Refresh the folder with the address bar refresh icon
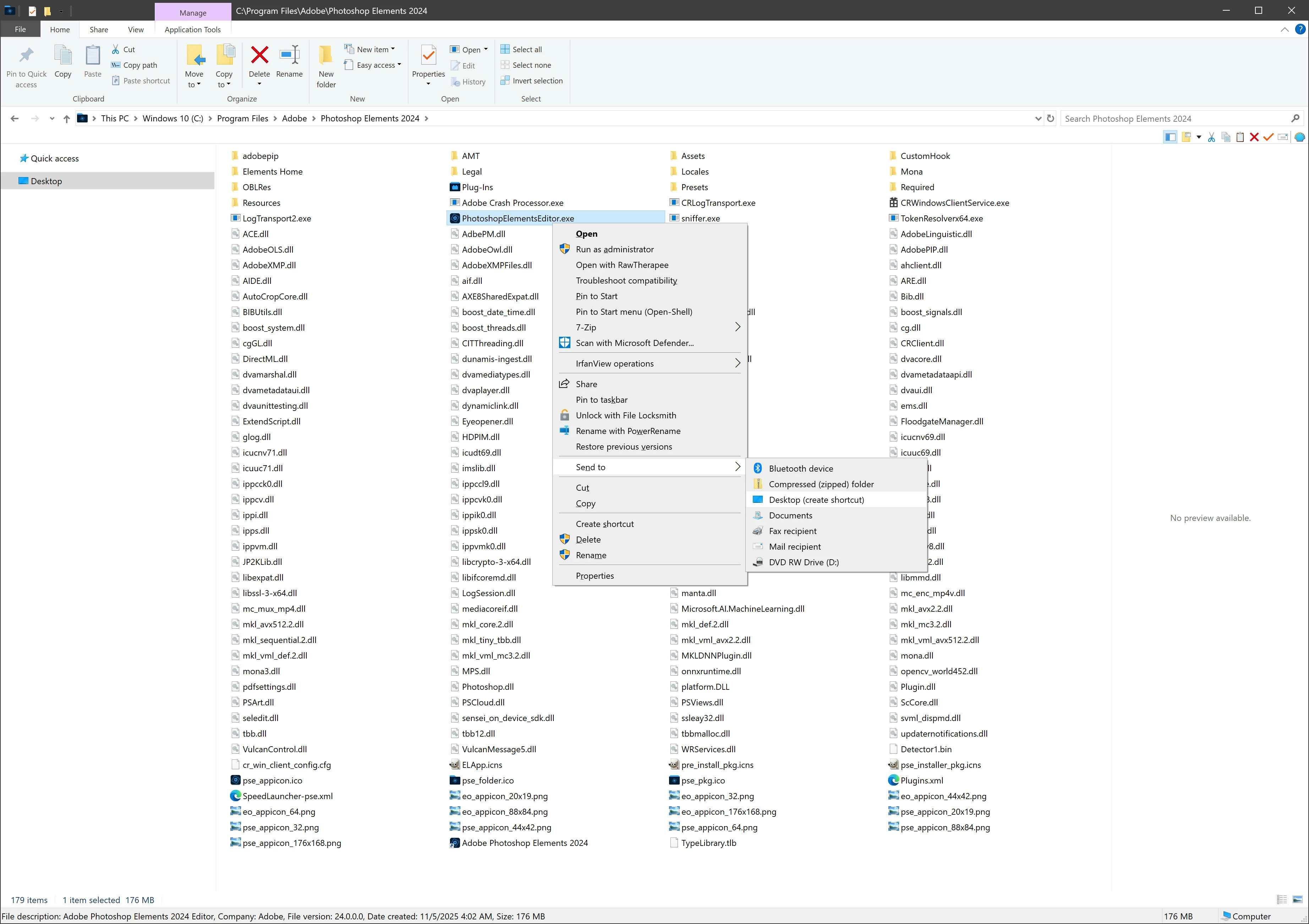The image size is (1309, 924). point(1051,119)
